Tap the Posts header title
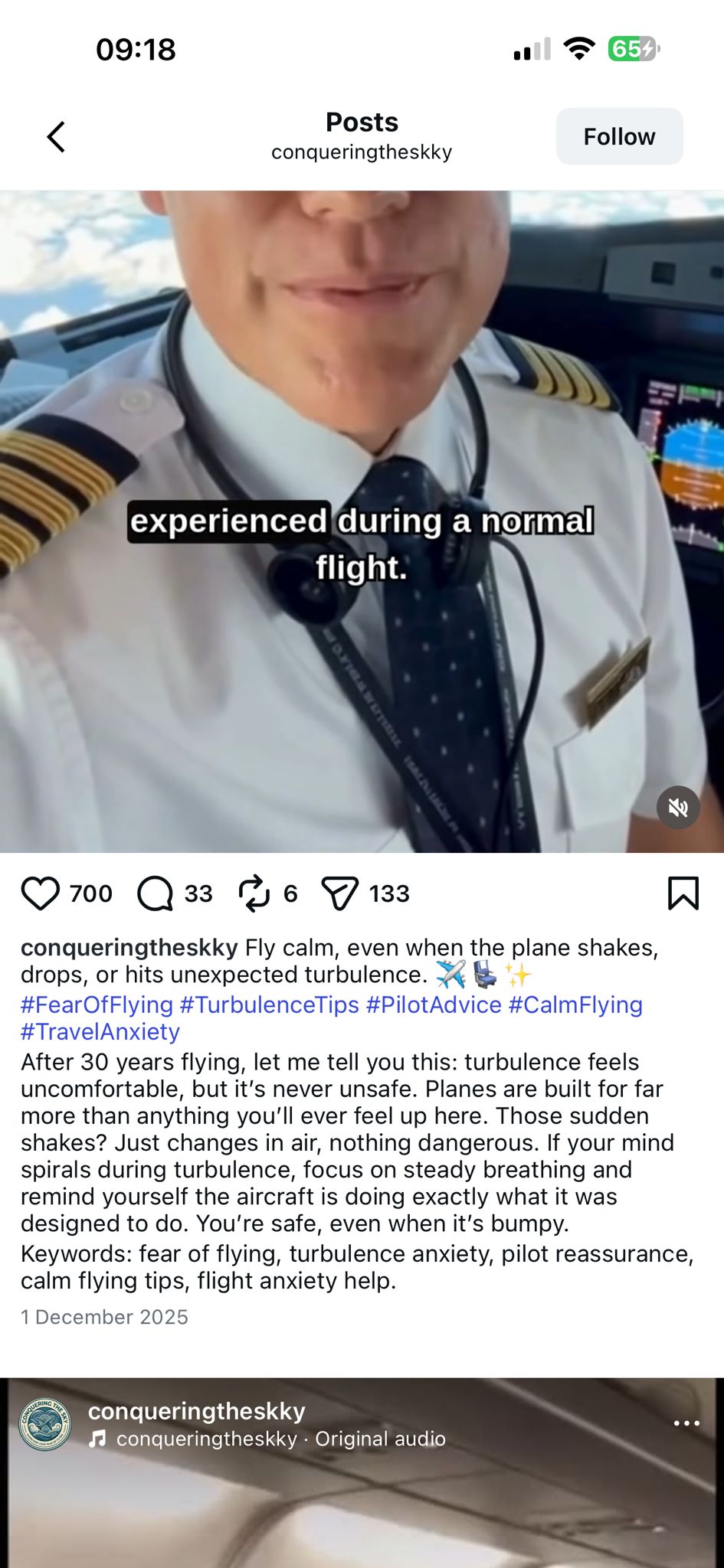This screenshot has width=724, height=1568. tap(362, 122)
